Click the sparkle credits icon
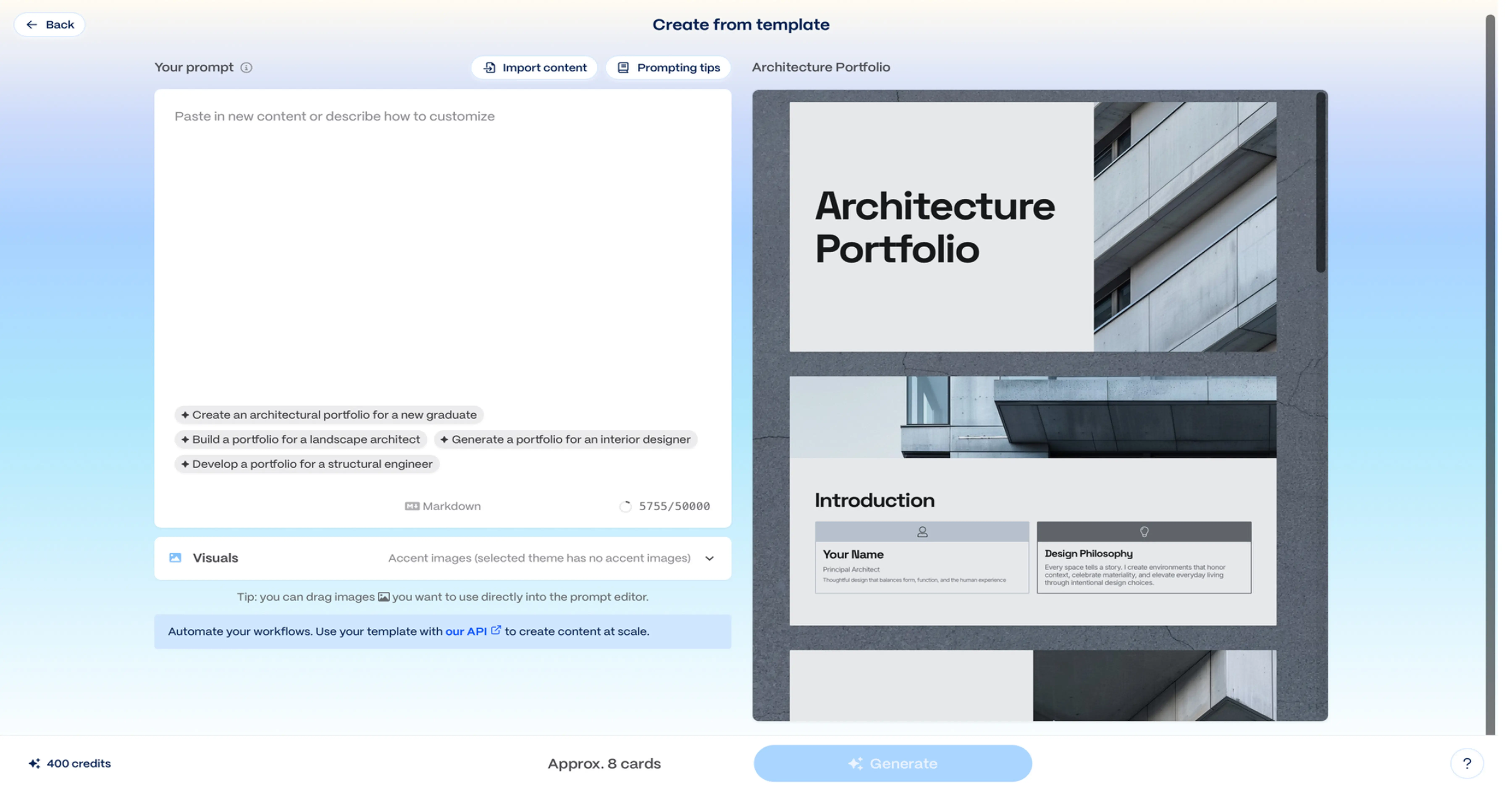1512x791 pixels. tap(35, 763)
